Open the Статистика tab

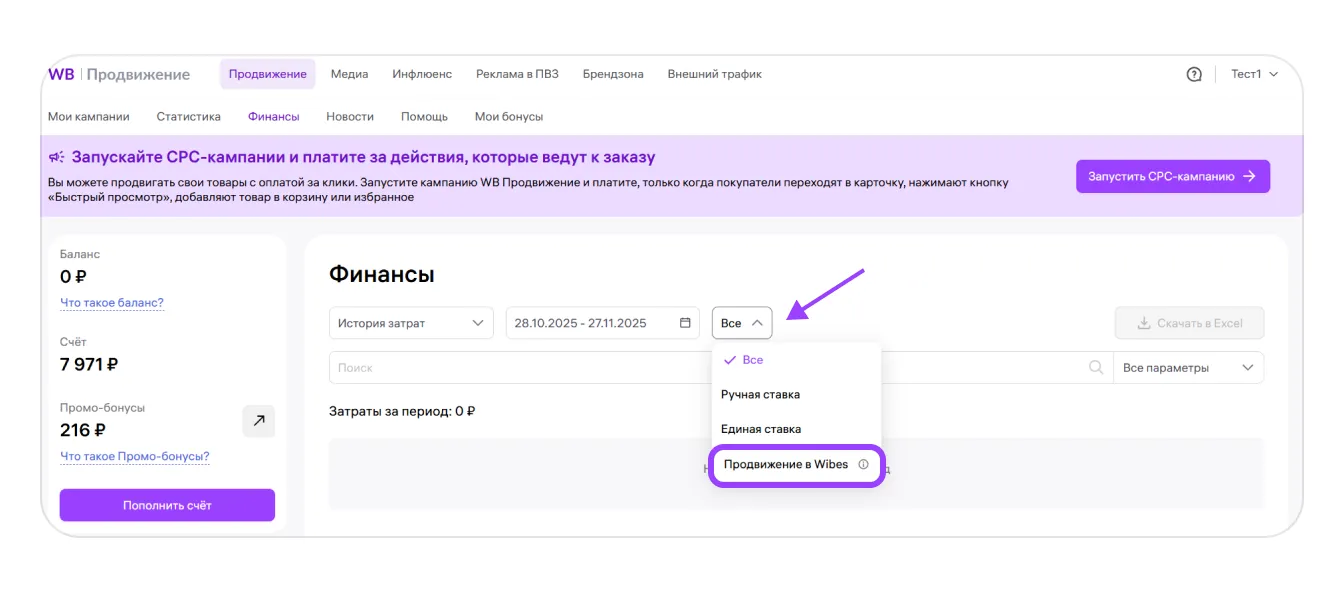pyautogui.click(x=188, y=117)
